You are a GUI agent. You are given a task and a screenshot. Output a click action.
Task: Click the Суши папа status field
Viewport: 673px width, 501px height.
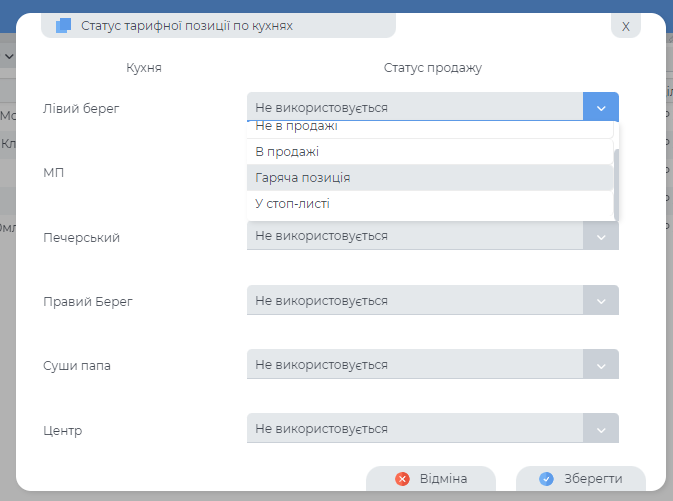pos(414,365)
